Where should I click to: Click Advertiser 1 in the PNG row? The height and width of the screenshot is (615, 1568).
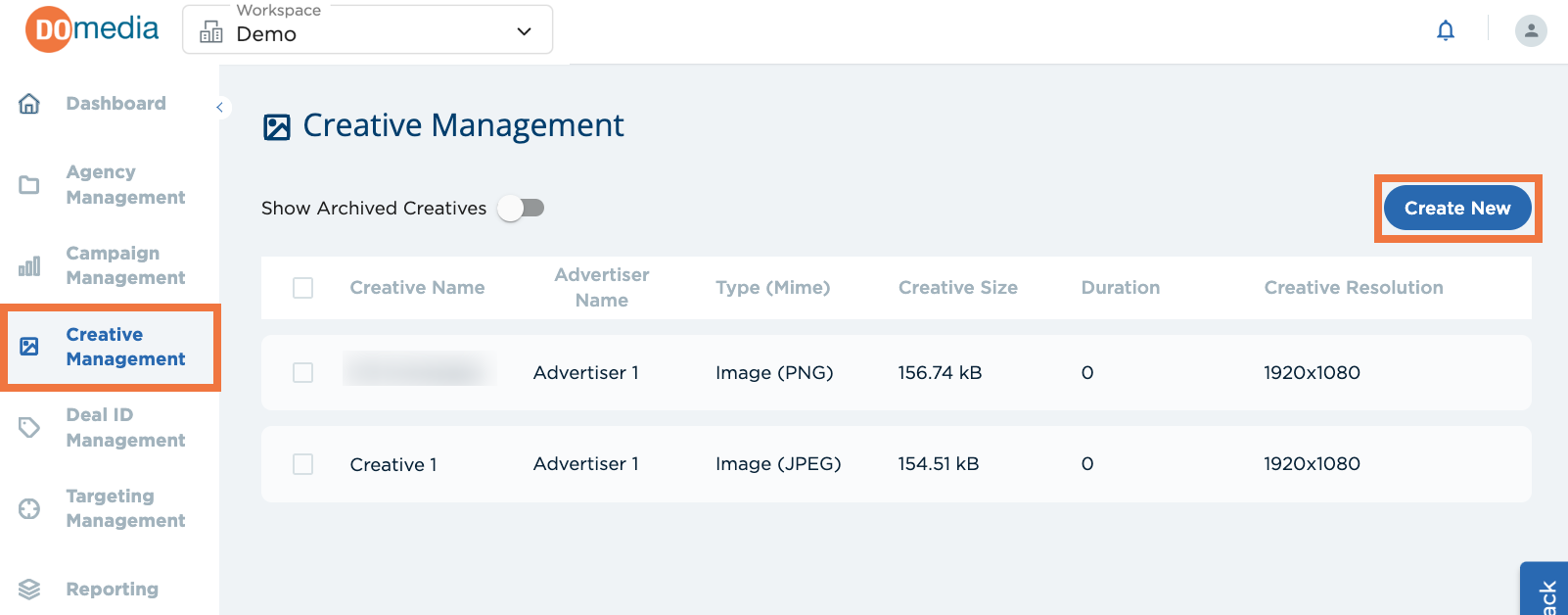(x=586, y=373)
